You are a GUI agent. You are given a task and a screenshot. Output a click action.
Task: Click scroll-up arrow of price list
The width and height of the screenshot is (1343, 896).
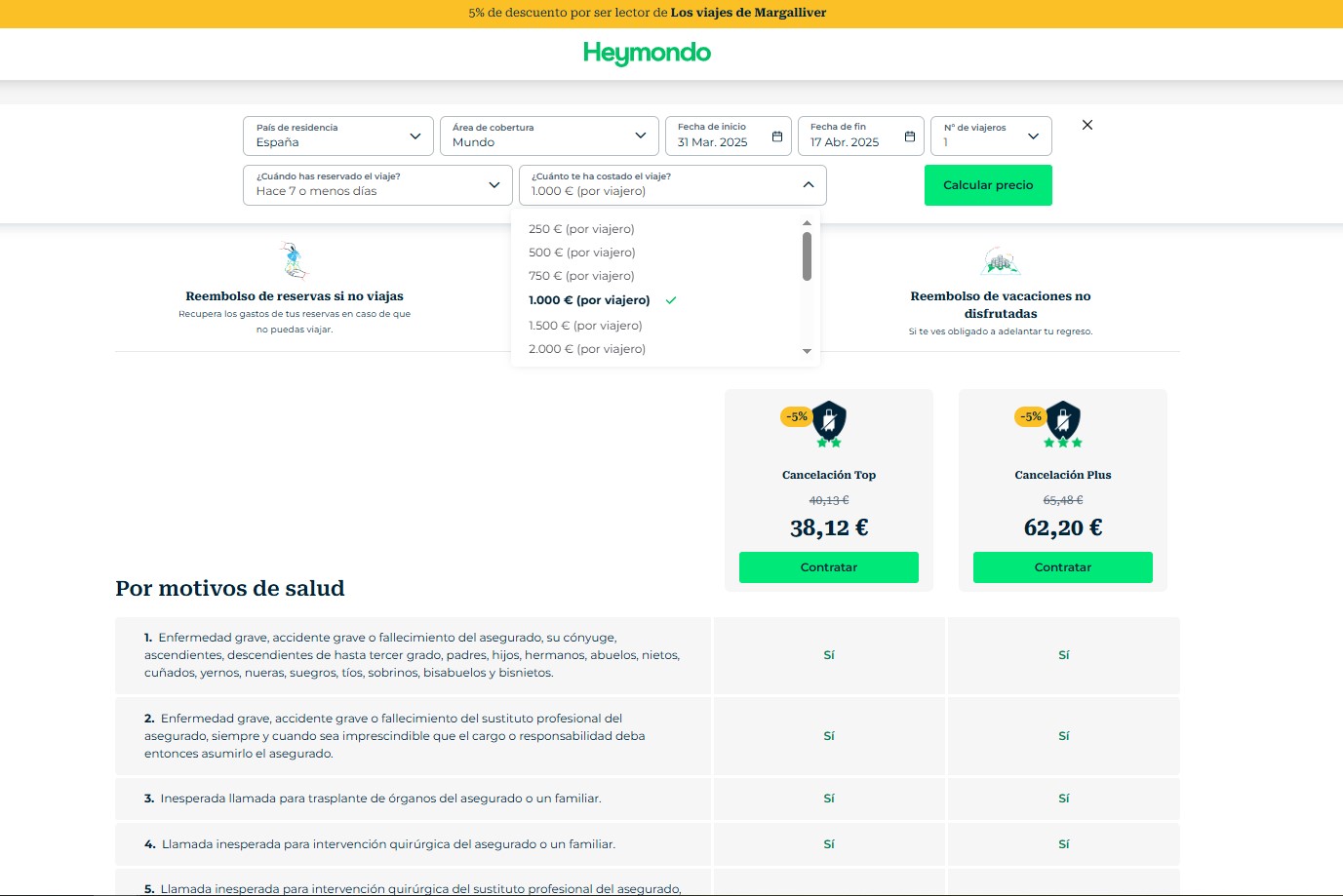807,223
